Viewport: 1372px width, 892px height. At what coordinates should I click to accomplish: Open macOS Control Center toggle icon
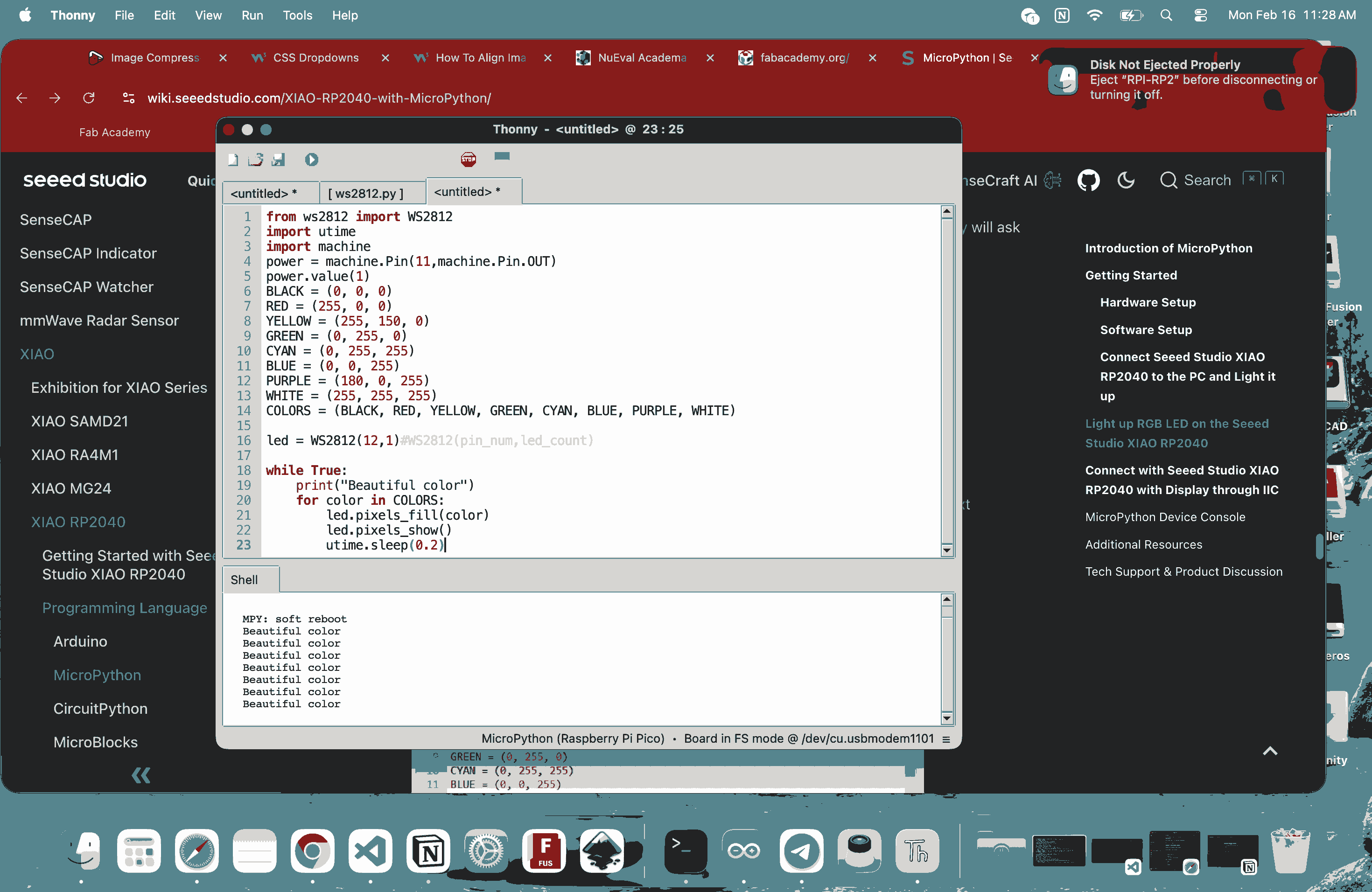1200,15
